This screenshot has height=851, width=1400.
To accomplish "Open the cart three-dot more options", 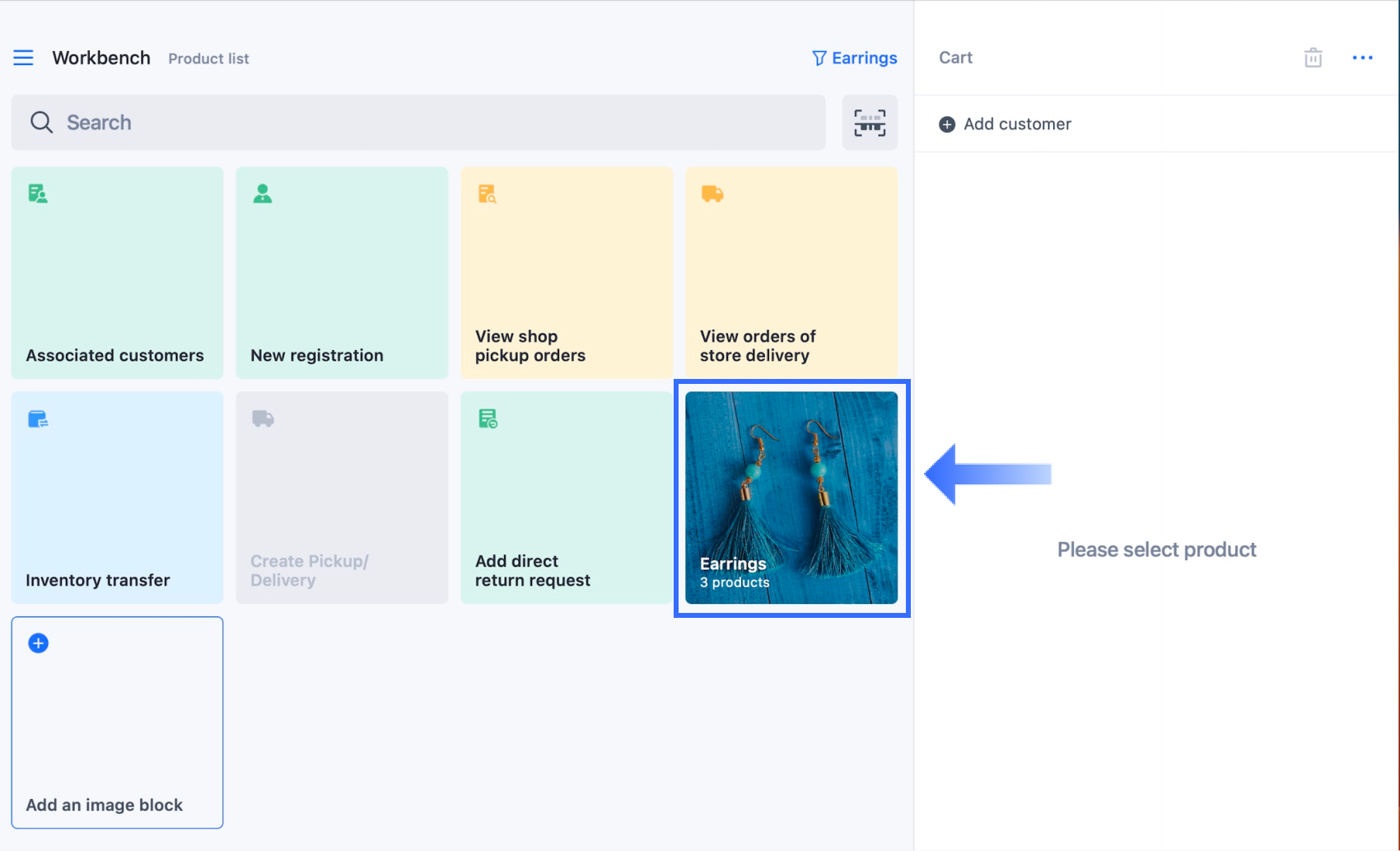I will [1362, 58].
